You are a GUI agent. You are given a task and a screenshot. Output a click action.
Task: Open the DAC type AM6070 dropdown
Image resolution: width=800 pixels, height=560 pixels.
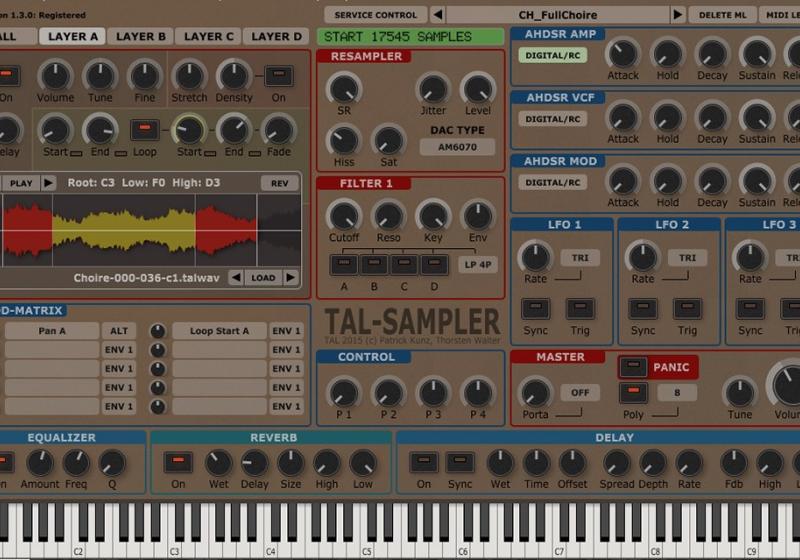457,147
